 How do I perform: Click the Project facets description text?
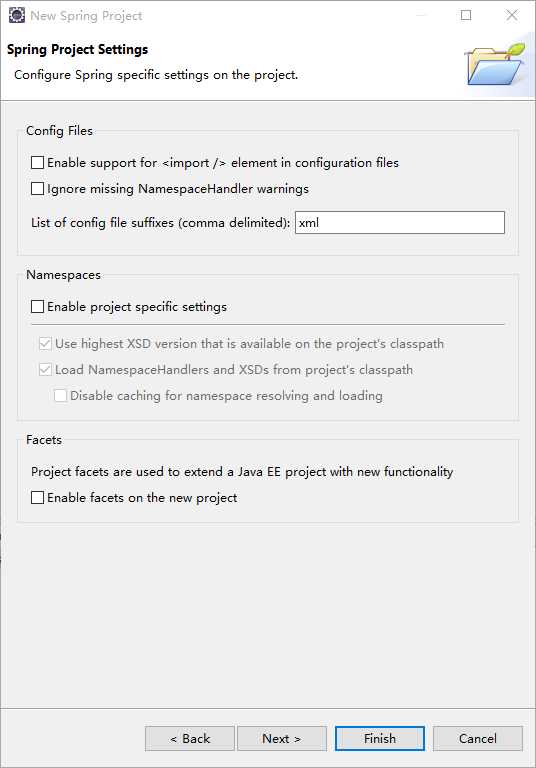pyautogui.click(x=242, y=472)
